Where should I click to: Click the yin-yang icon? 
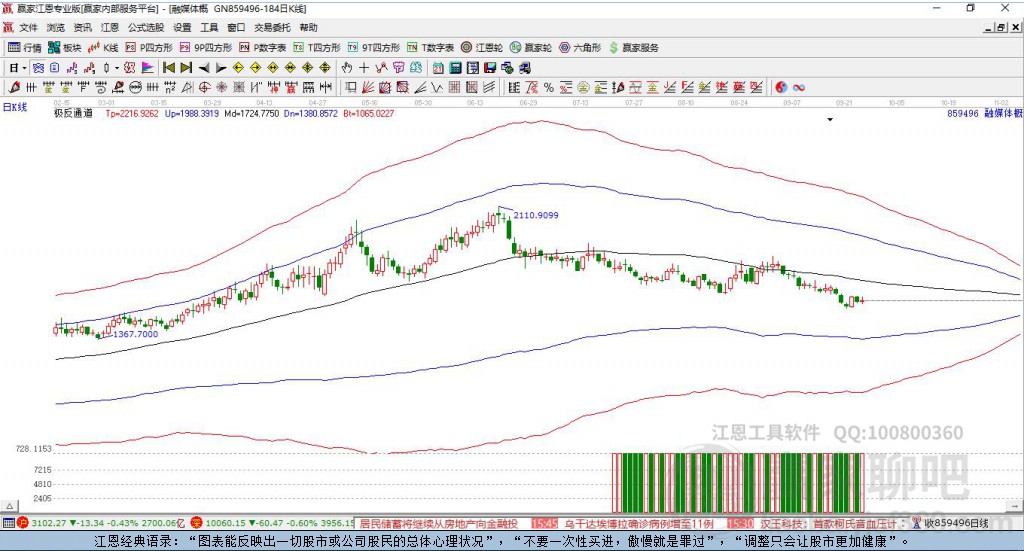point(781,87)
